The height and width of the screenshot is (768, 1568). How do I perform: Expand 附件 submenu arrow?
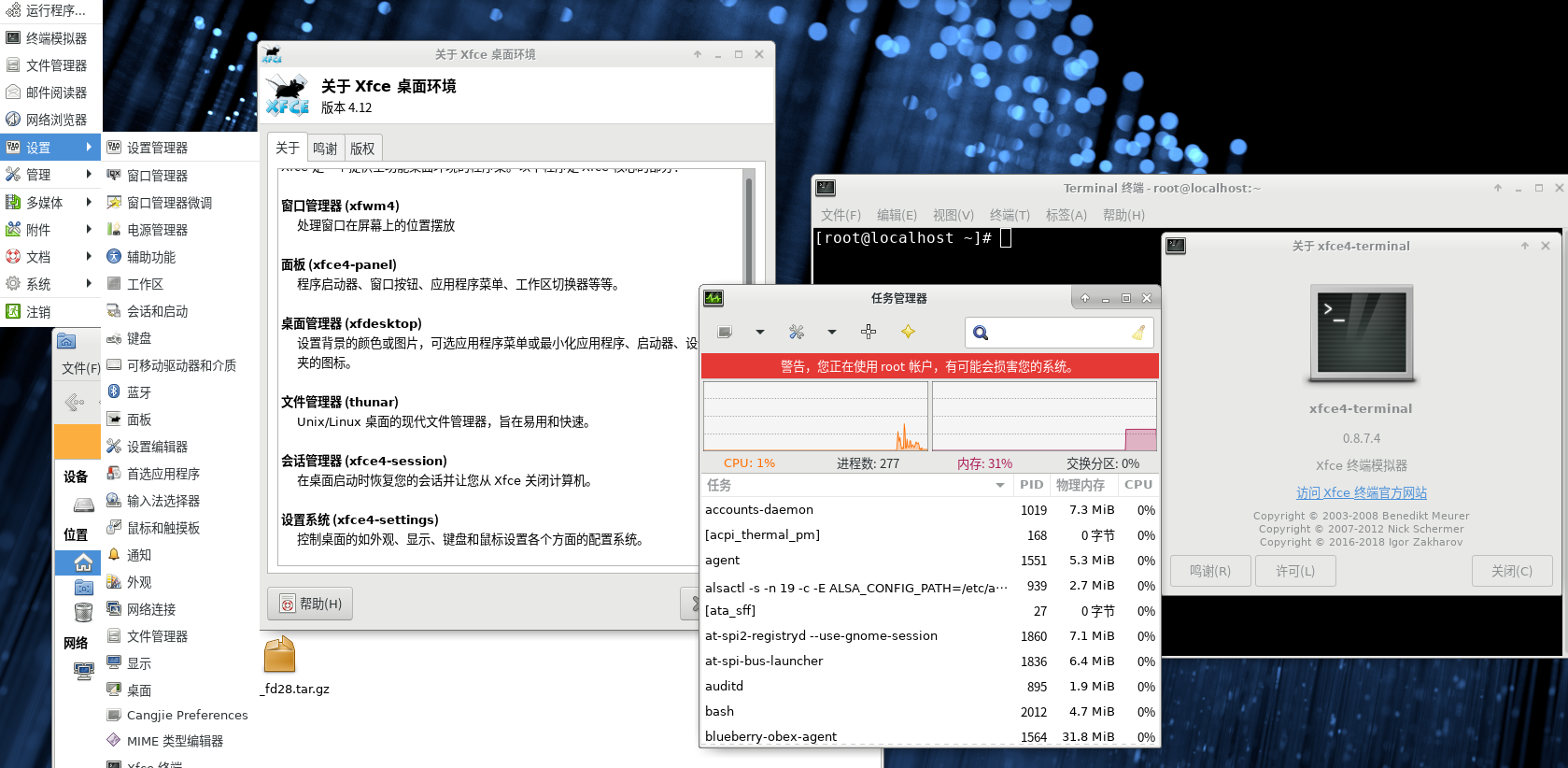pyautogui.click(x=89, y=229)
